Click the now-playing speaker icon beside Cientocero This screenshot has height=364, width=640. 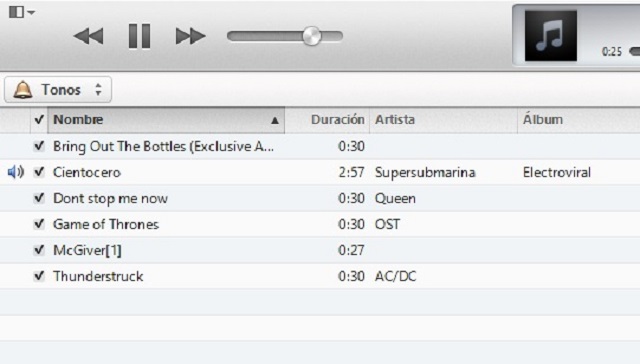(x=16, y=172)
